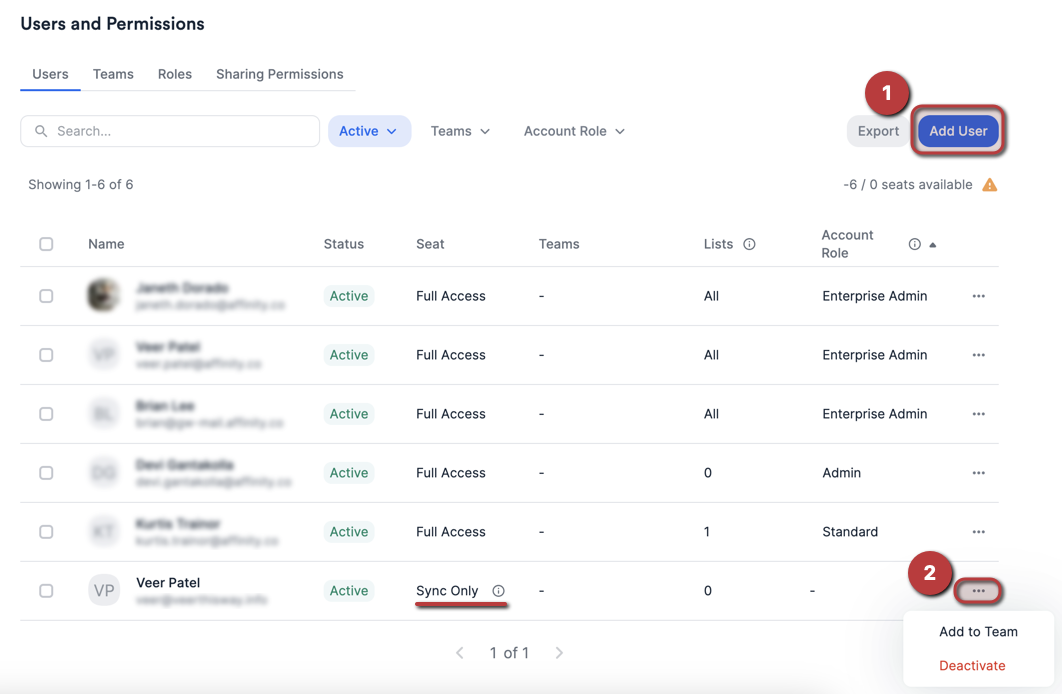Click the info icon beside Account Role header

pyautogui.click(x=915, y=243)
